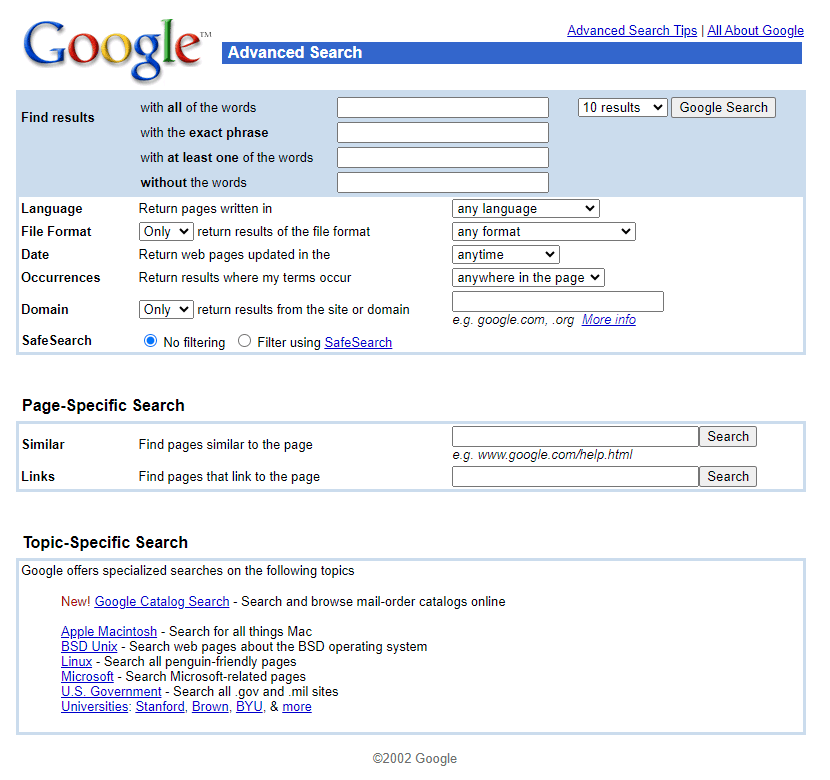830x780 pixels.
Task: Open Brown search link
Action: point(210,706)
